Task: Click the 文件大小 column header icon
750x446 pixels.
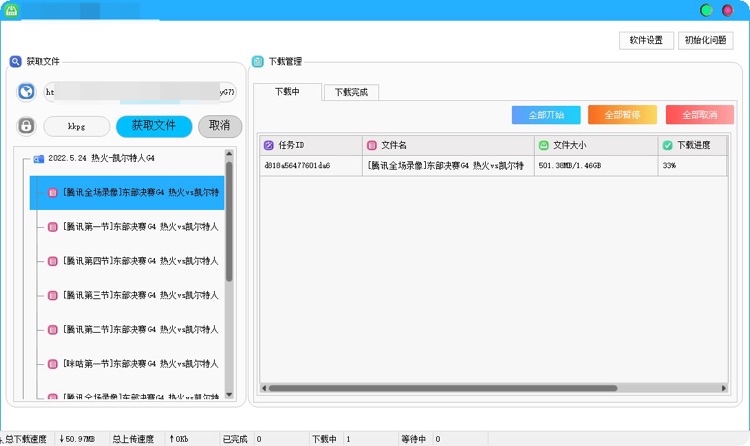Action: (544, 145)
